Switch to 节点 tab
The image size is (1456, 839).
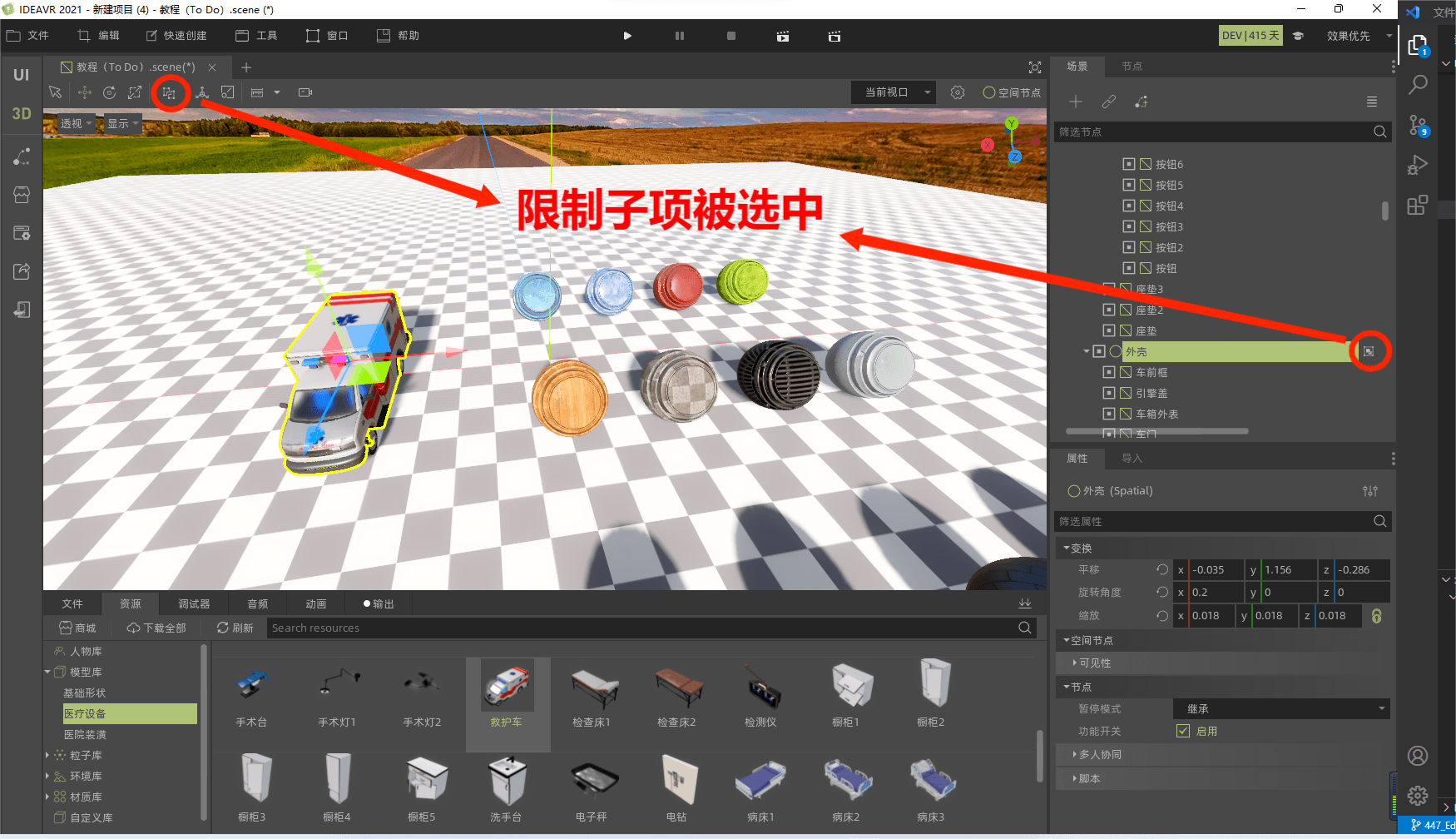1132,66
